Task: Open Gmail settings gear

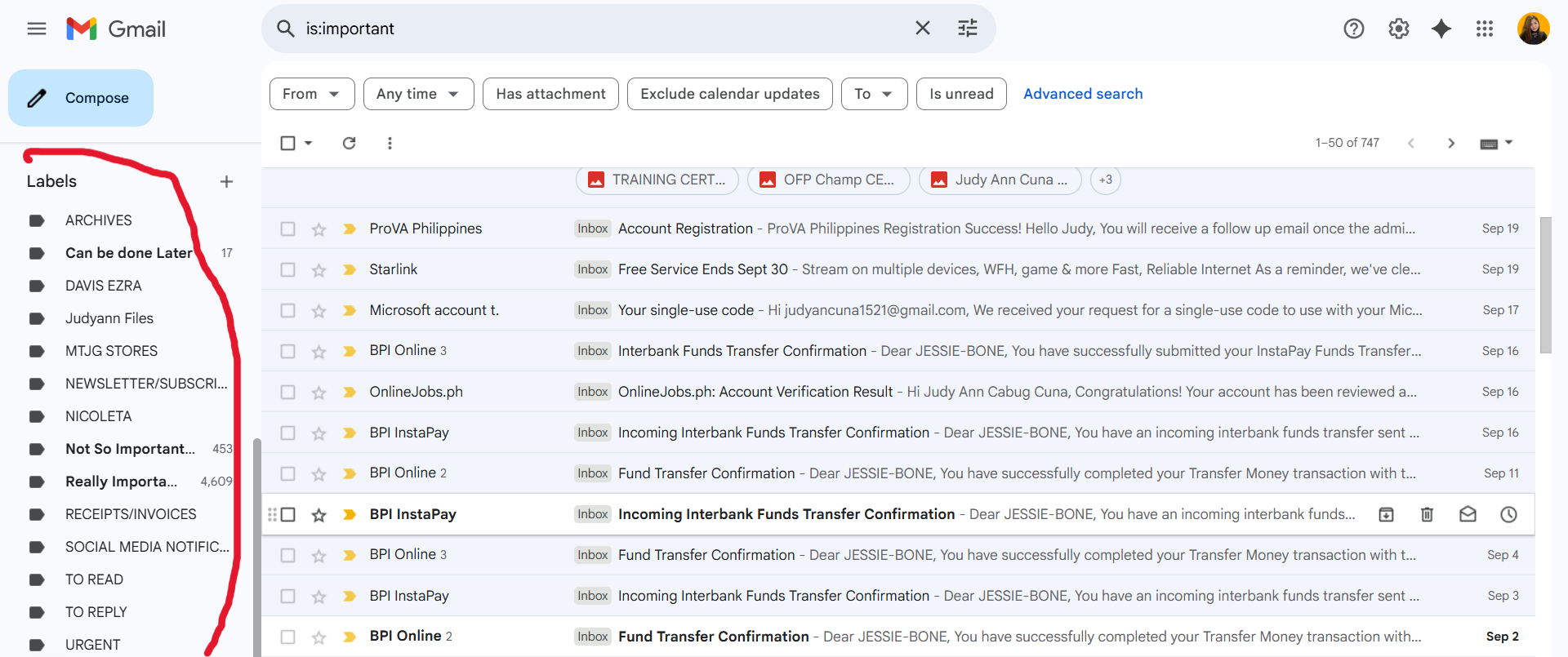Action: point(1398,29)
